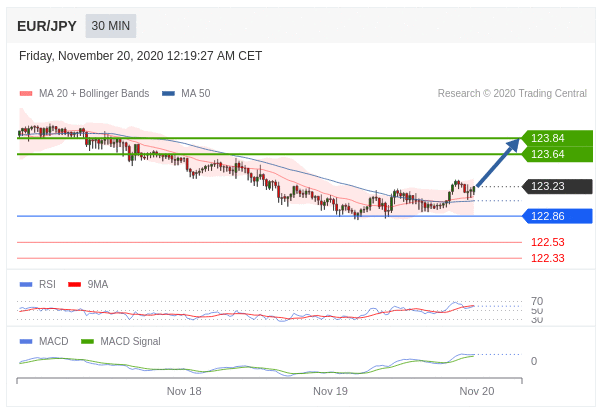Image resolution: width=598 pixels, height=412 pixels.
Task: Click the Research 2020 Trading Central credit
Action: tap(512, 93)
